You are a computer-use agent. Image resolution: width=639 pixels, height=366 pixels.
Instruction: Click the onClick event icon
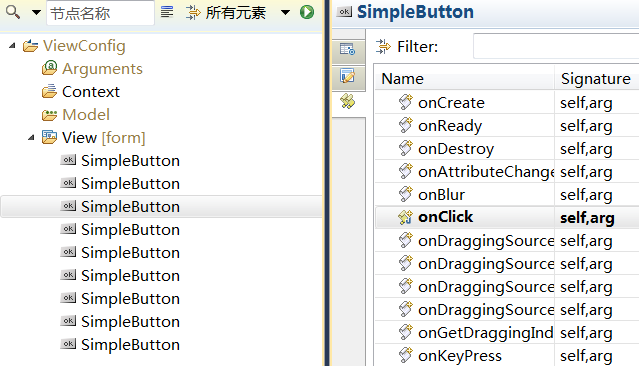point(405,217)
